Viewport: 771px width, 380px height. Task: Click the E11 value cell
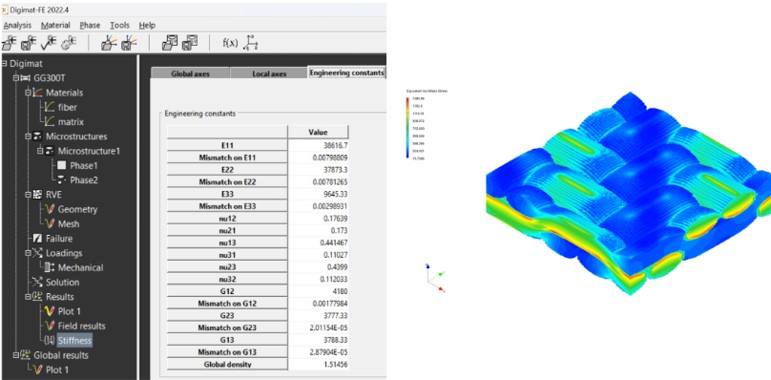[x=318, y=146]
